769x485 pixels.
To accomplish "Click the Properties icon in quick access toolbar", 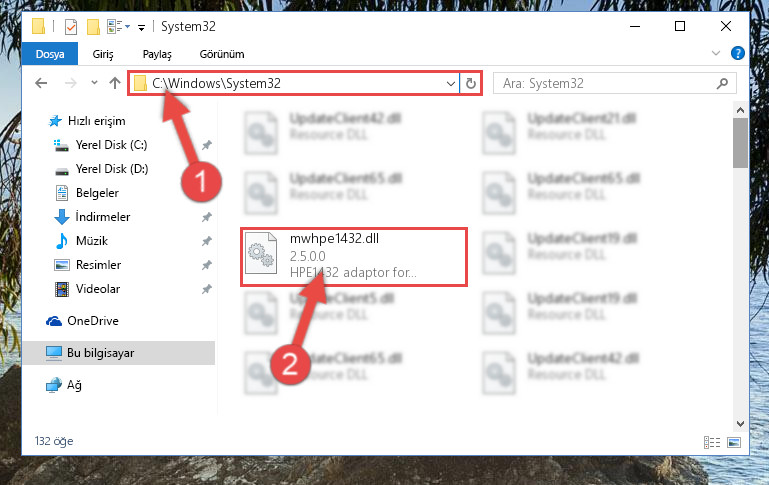I will click(71, 26).
